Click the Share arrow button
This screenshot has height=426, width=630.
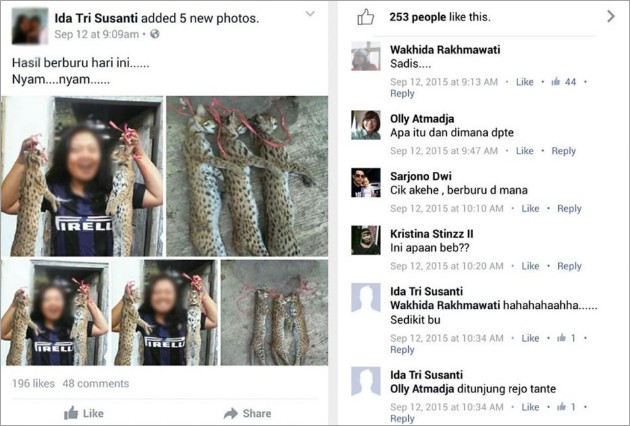(248, 413)
